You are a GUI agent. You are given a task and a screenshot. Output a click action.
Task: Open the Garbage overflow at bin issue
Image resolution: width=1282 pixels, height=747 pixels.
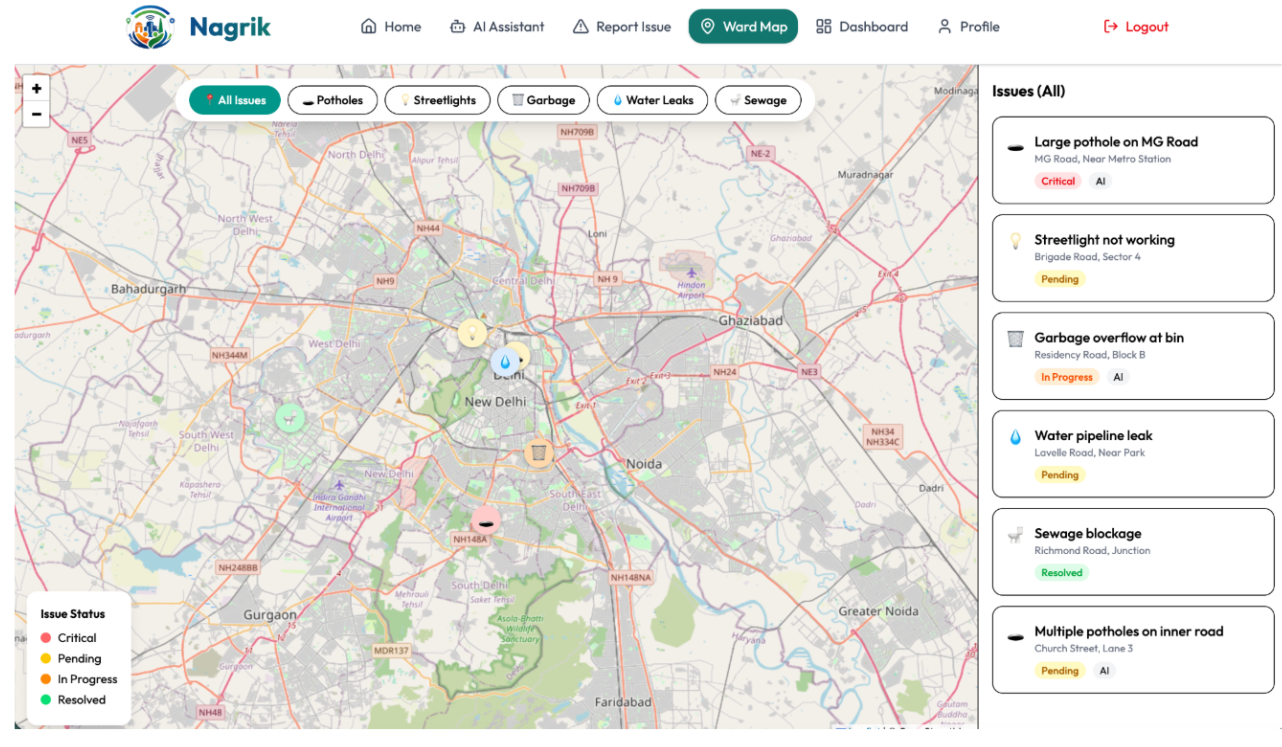tap(1133, 356)
